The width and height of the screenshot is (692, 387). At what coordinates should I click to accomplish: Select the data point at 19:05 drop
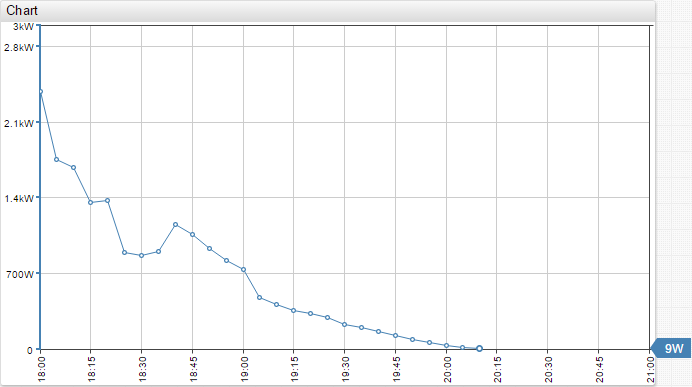click(x=260, y=298)
